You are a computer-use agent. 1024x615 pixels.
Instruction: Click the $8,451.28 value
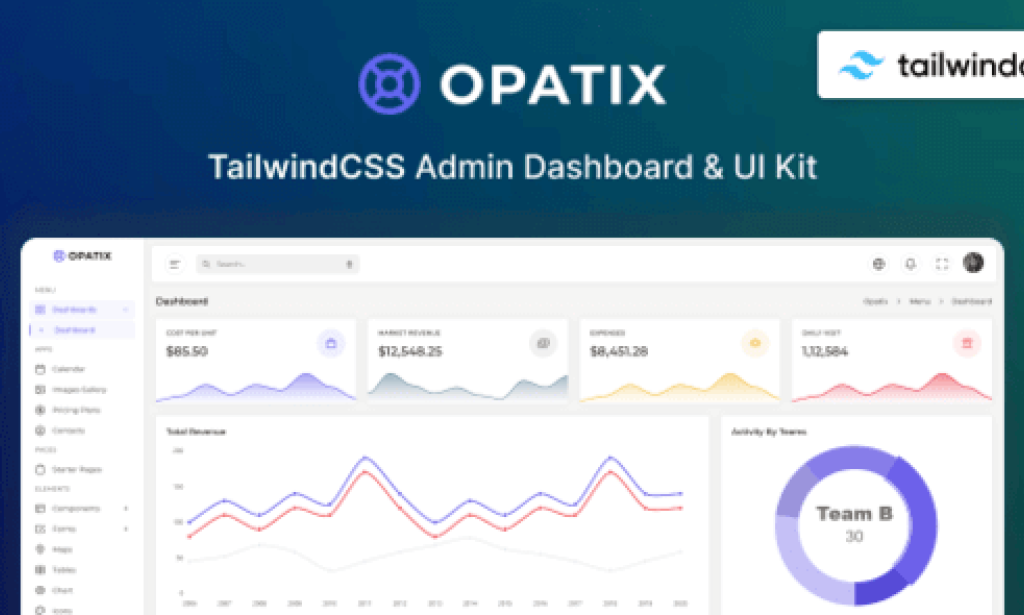click(619, 351)
